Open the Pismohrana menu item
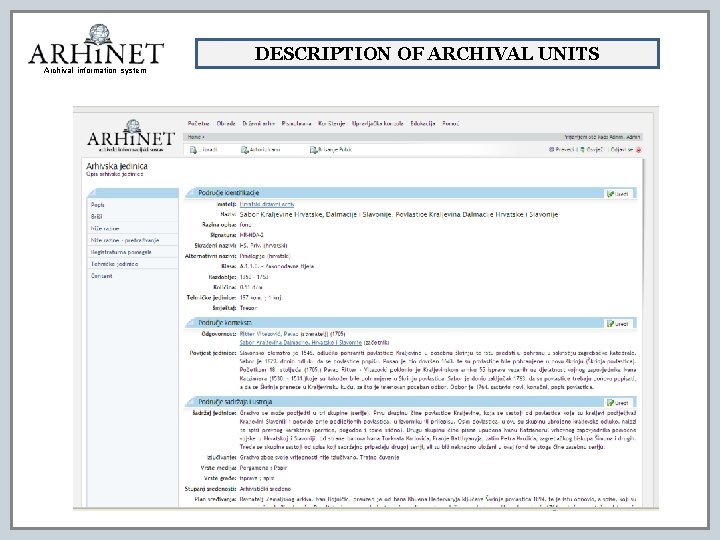 tap(297, 124)
